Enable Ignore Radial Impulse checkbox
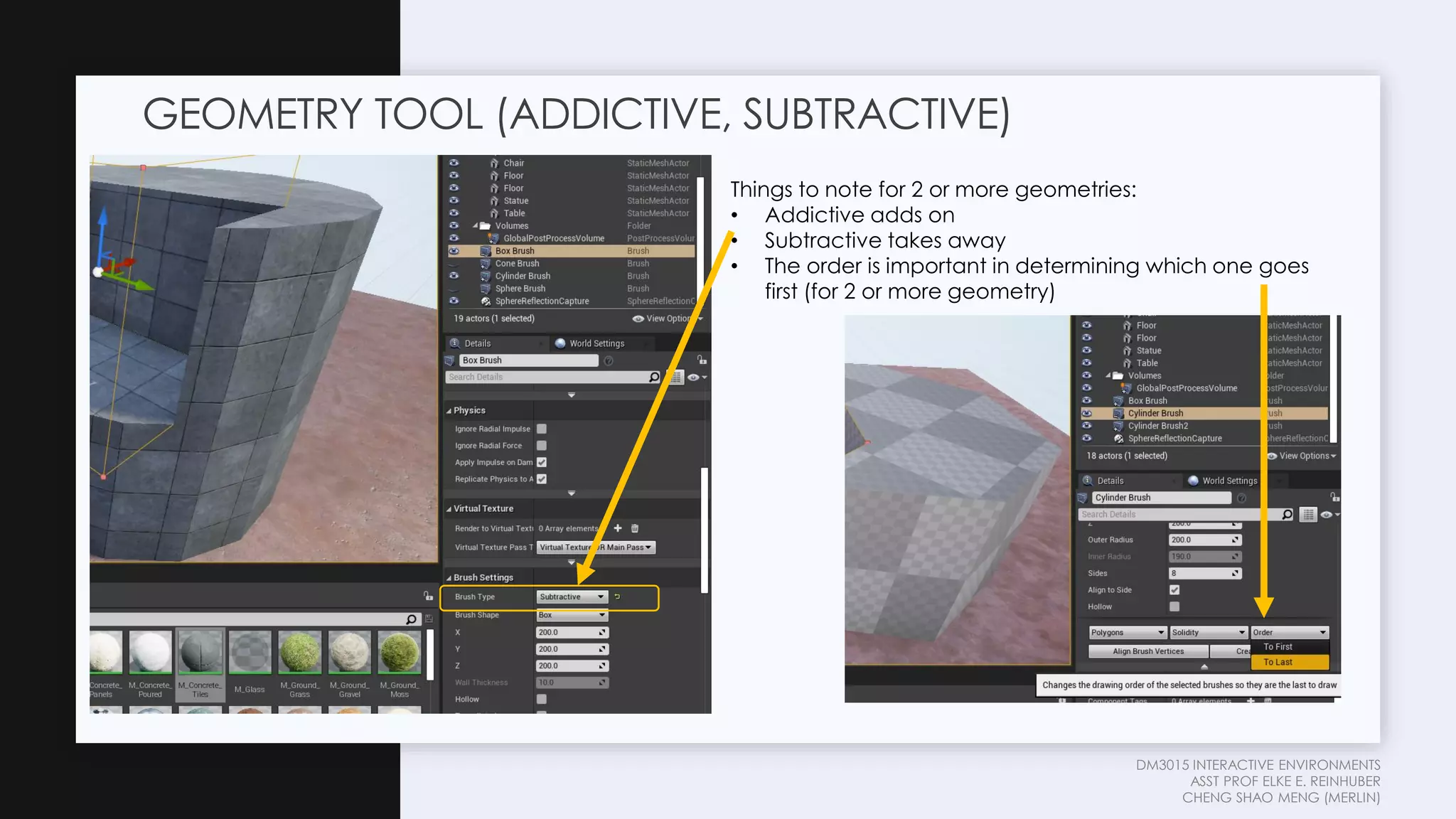The image size is (1456, 819). click(542, 429)
